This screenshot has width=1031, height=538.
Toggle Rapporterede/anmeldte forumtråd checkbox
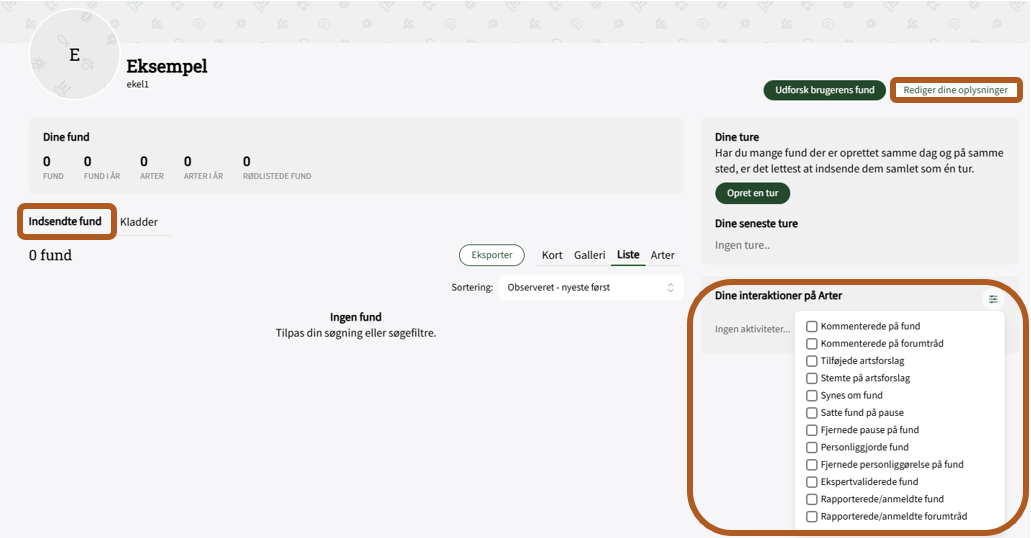pyautogui.click(x=812, y=517)
